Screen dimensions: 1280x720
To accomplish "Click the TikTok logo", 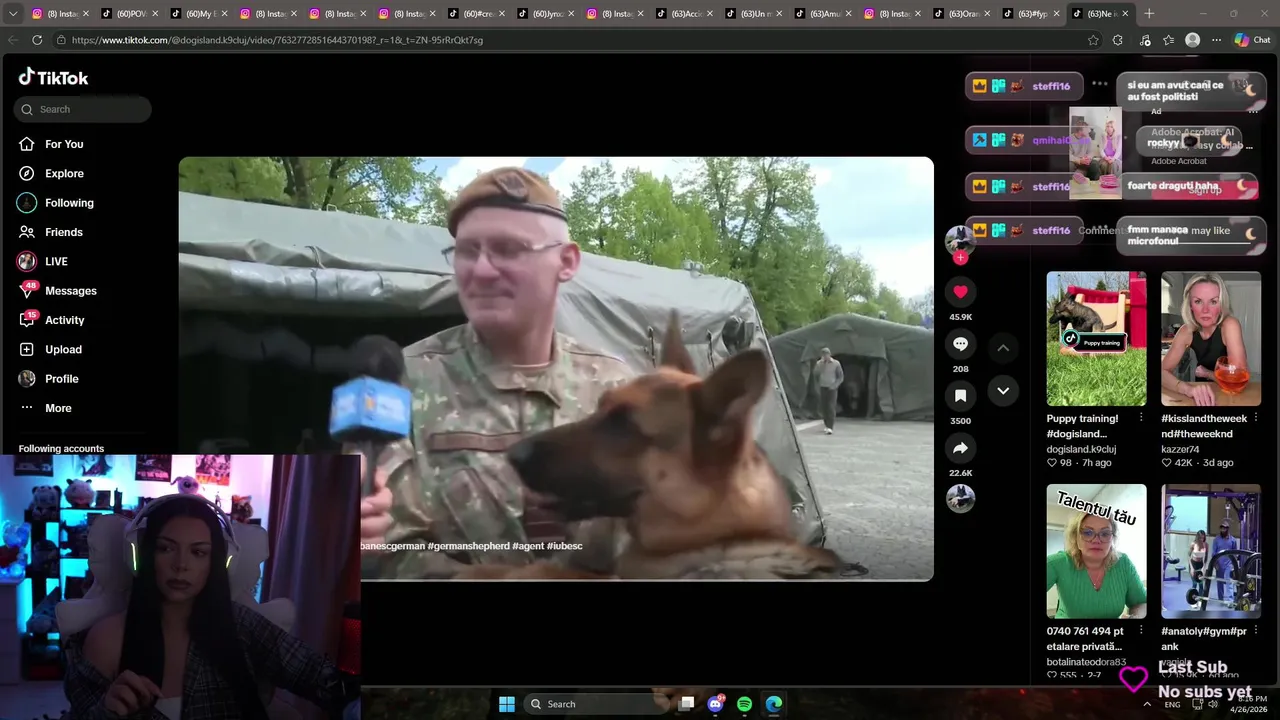I will (x=53, y=77).
